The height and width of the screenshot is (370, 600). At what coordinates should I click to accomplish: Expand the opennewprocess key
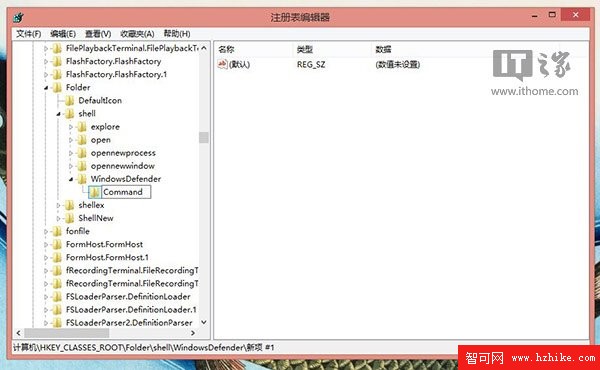point(71,153)
